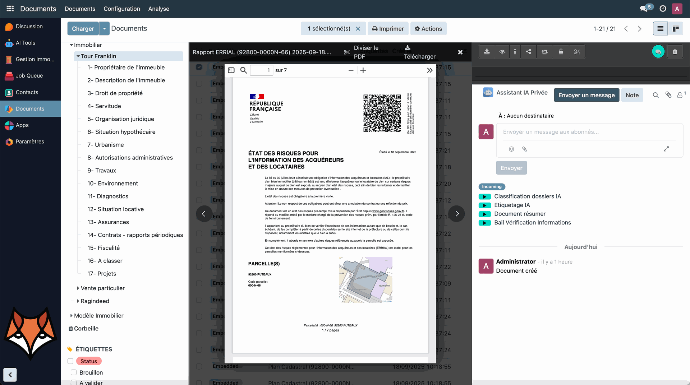Open chatter attachments paperclip icon
Screen dimensions: 690x385
click(x=668, y=95)
